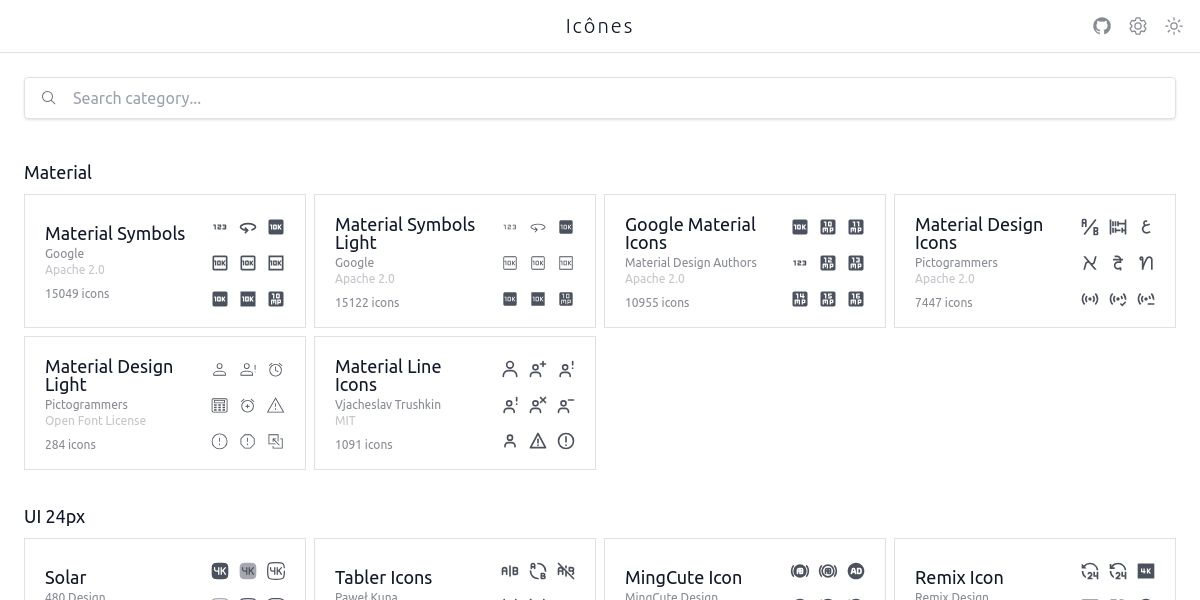Open the Material Symbols collection
This screenshot has height=600, width=1200.
pos(115,234)
